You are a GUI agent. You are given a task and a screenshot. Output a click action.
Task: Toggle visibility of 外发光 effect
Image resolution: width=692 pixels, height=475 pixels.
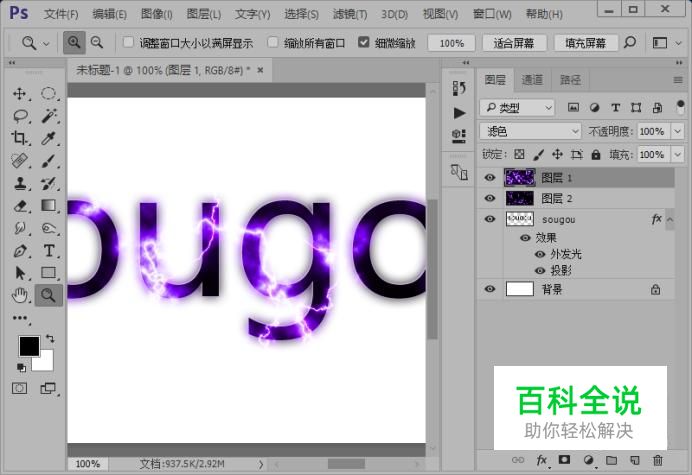(x=540, y=254)
